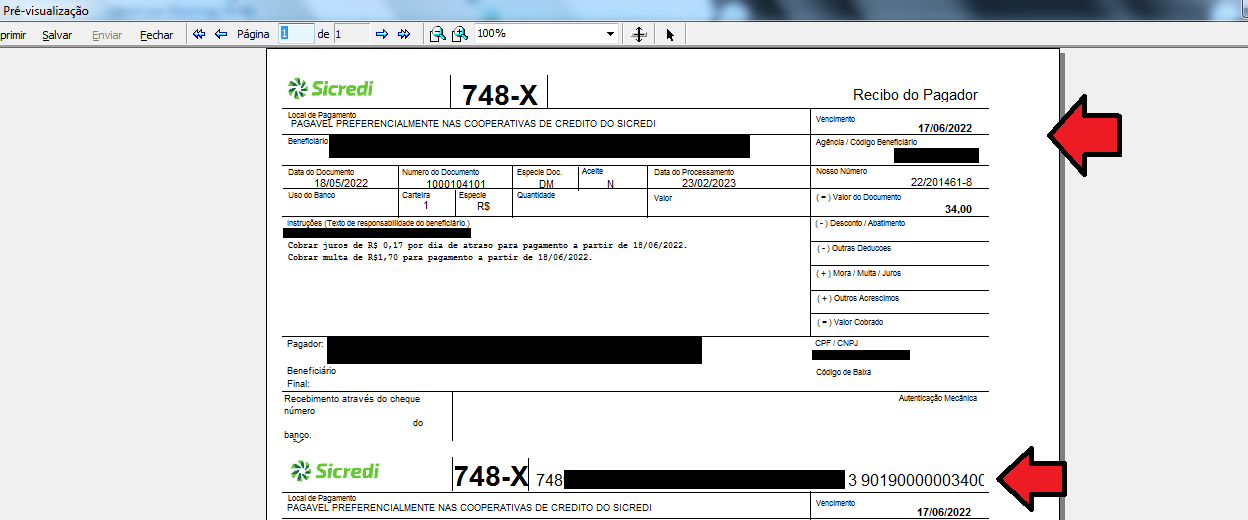
Task: Click 'Recibo do Pagador' heading
Action: [915, 95]
